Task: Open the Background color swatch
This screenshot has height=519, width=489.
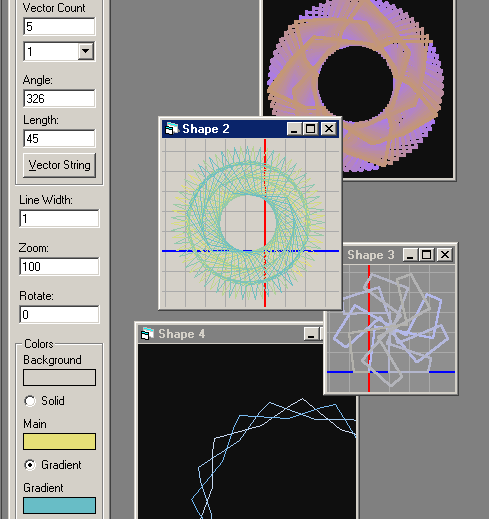Action: tap(59, 377)
